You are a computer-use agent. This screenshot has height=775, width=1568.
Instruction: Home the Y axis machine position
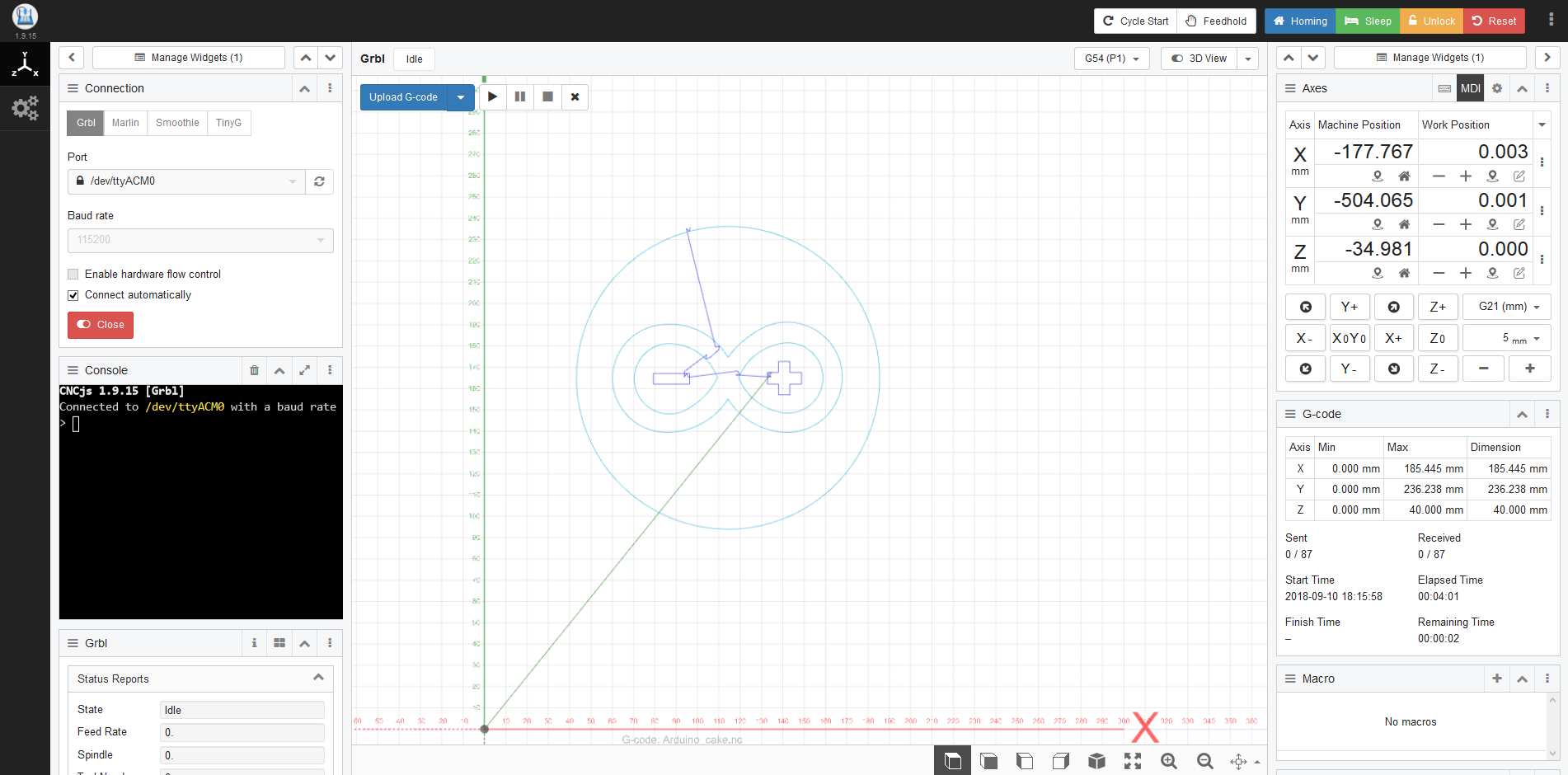click(1404, 224)
